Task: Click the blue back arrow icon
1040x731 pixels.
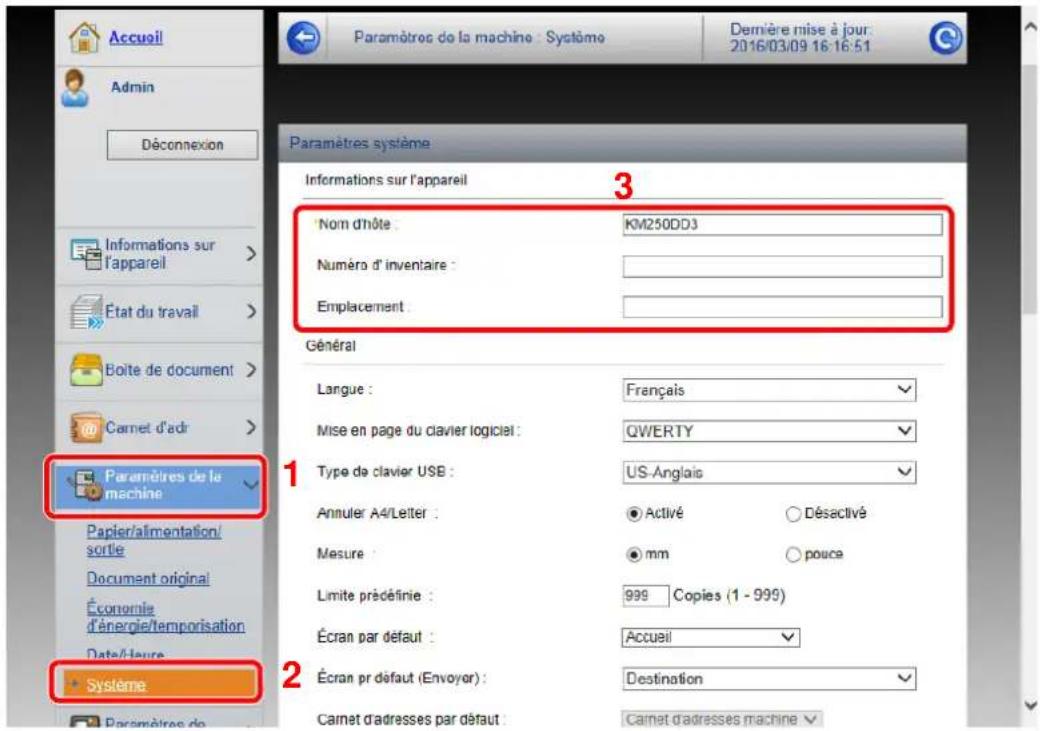Action: click(304, 38)
